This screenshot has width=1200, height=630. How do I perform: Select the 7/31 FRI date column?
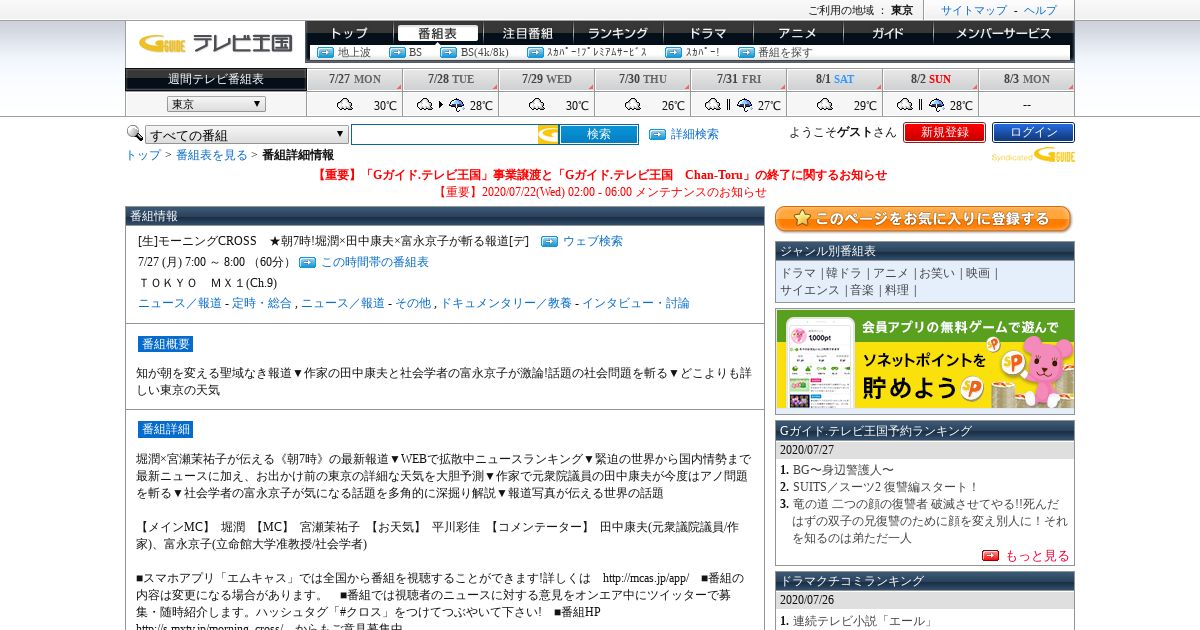coord(739,79)
